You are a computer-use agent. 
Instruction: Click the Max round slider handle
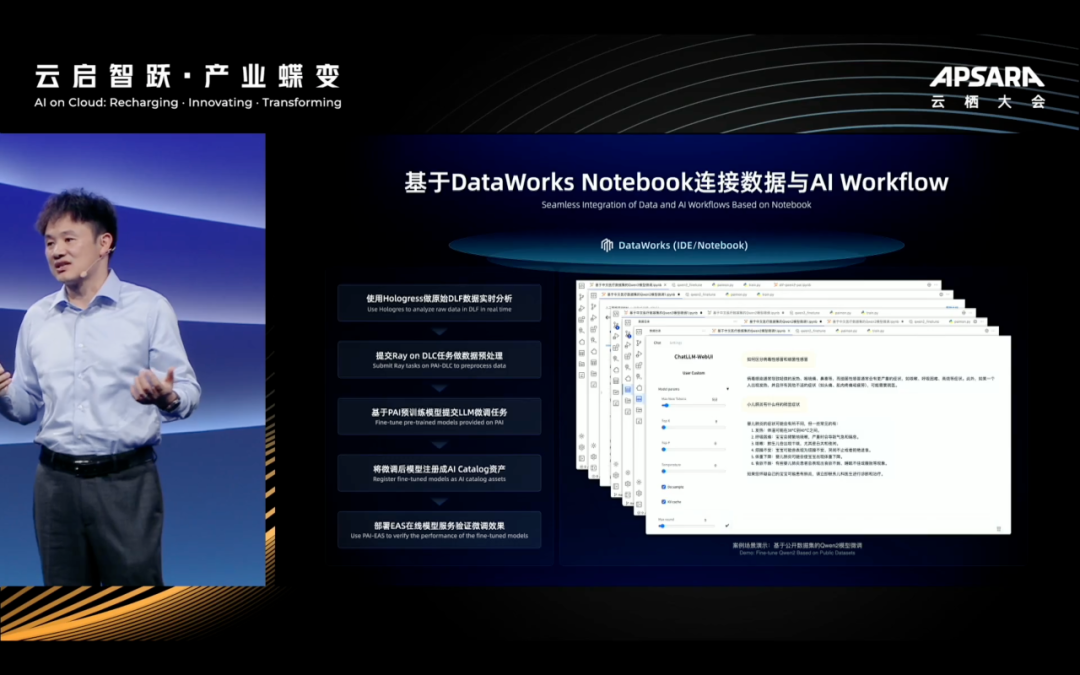663,526
